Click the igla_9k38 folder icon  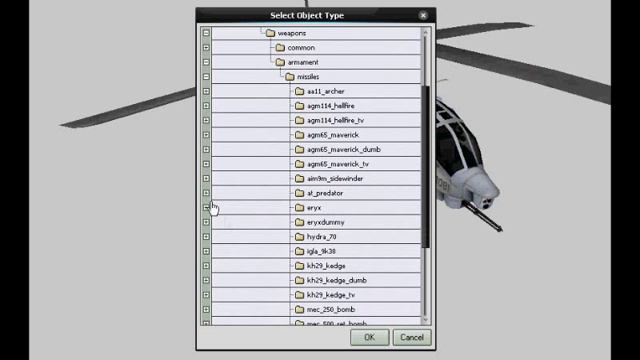click(300, 251)
